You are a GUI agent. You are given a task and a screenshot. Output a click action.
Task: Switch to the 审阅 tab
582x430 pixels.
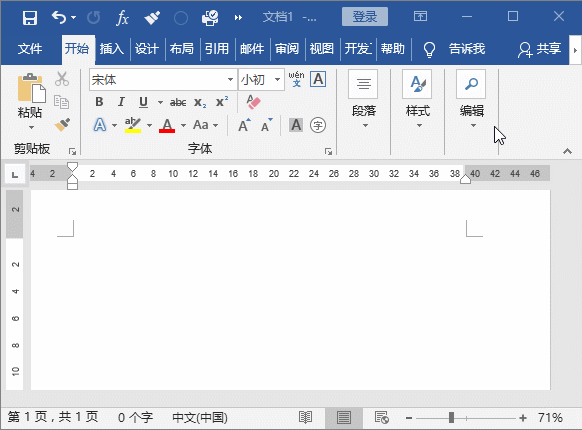(287, 49)
